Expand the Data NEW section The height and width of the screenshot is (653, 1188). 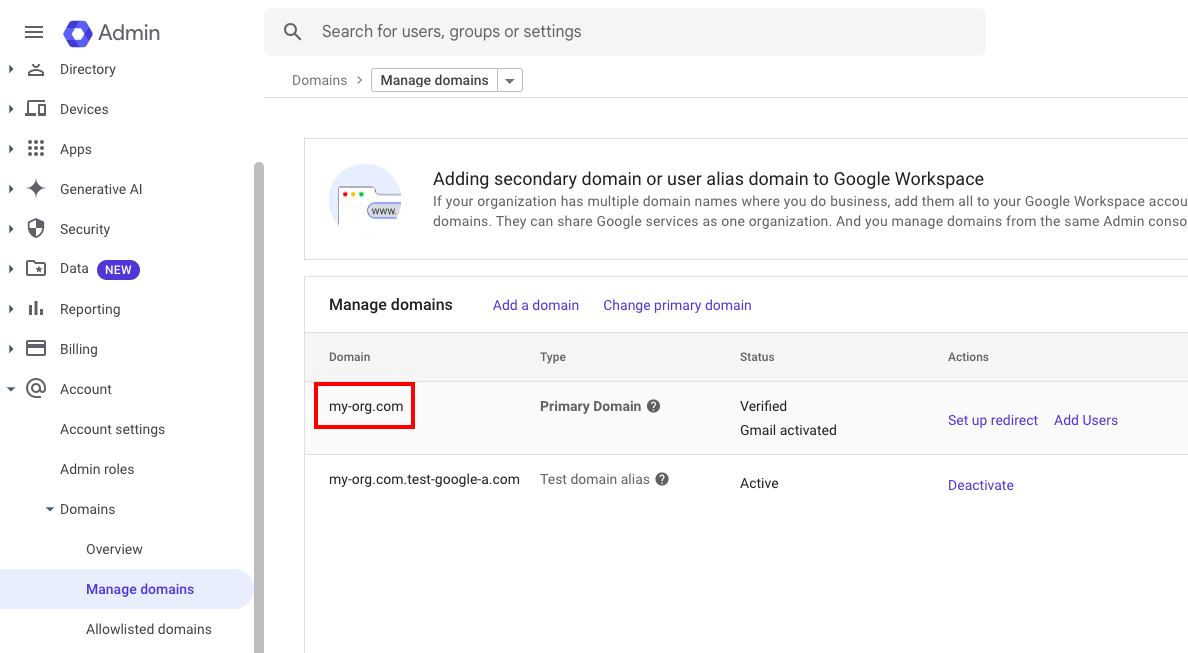point(10,269)
